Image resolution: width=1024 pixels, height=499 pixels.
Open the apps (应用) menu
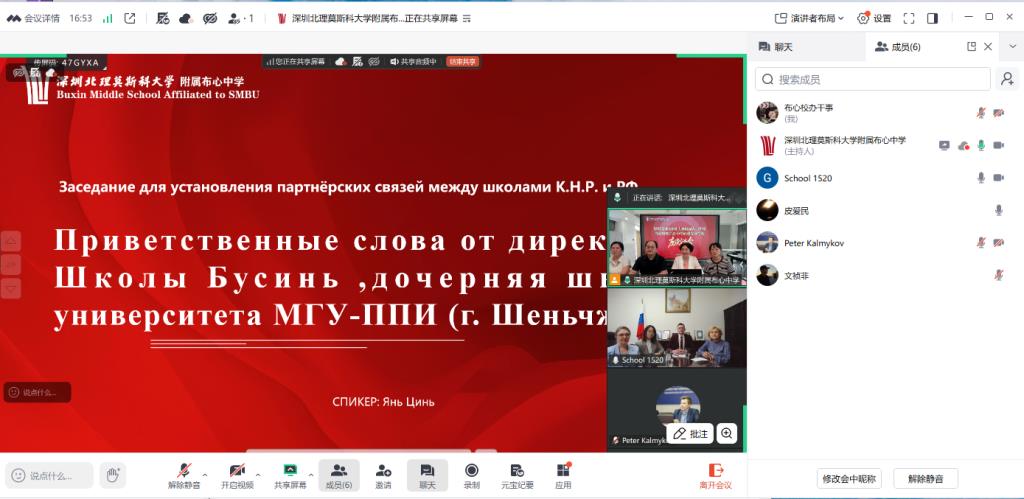click(563, 476)
